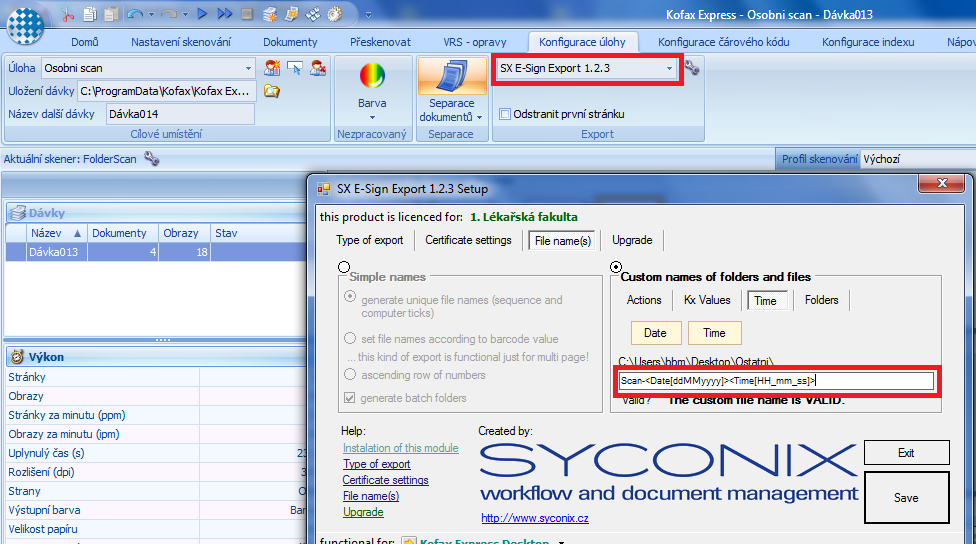Screen dimensions: 976x544
Task: Click the Copy icon in quick toolbar
Action: (90, 14)
